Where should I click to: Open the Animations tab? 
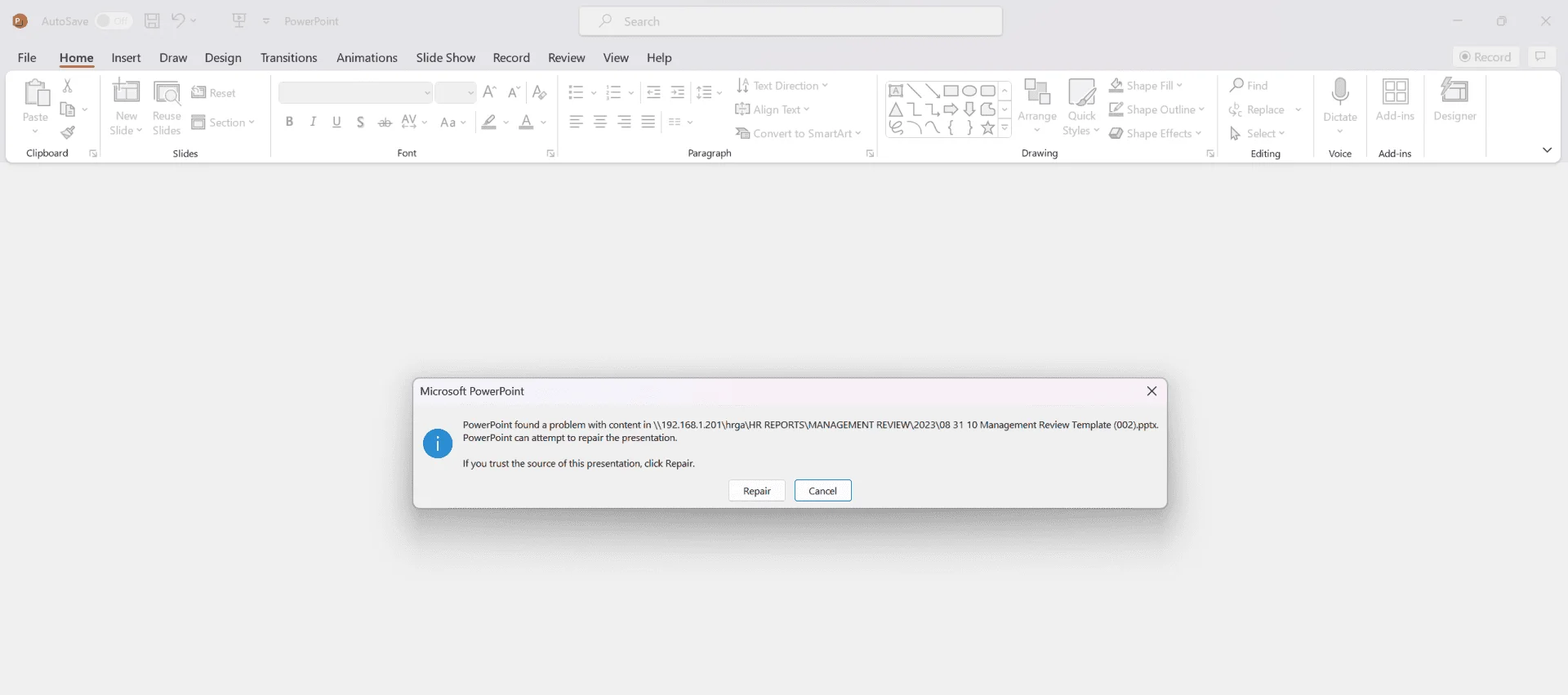pos(367,58)
